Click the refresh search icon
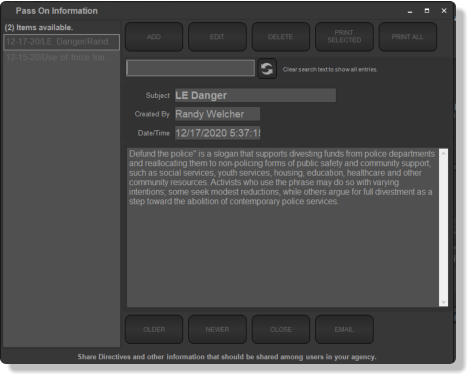 tap(266, 69)
